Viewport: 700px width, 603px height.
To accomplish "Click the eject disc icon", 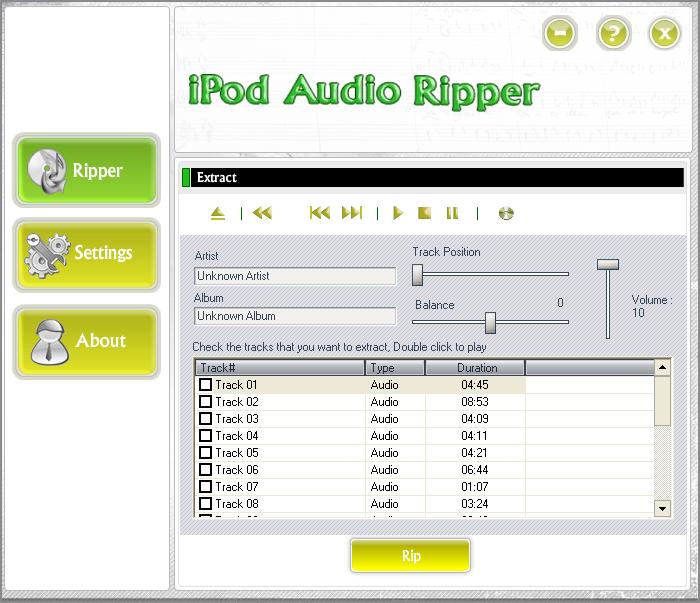I will (x=218, y=214).
